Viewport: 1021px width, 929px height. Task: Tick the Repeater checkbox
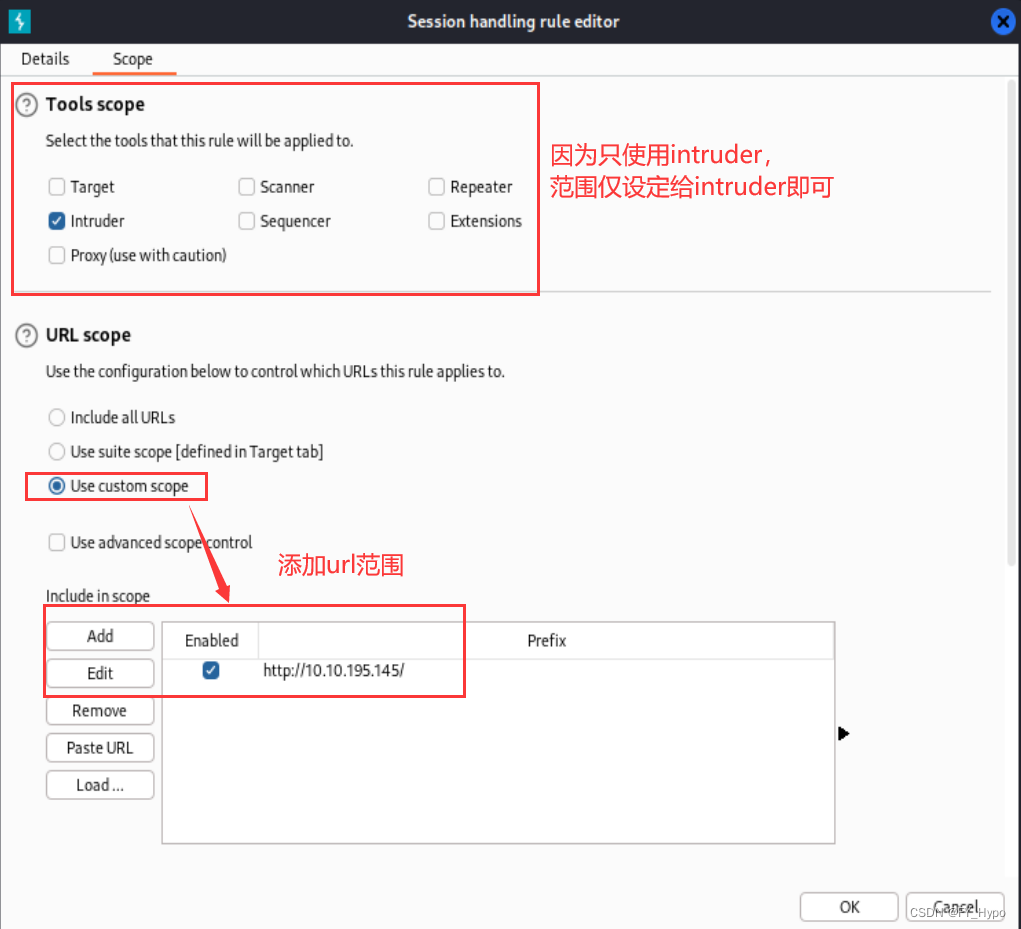pyautogui.click(x=436, y=187)
